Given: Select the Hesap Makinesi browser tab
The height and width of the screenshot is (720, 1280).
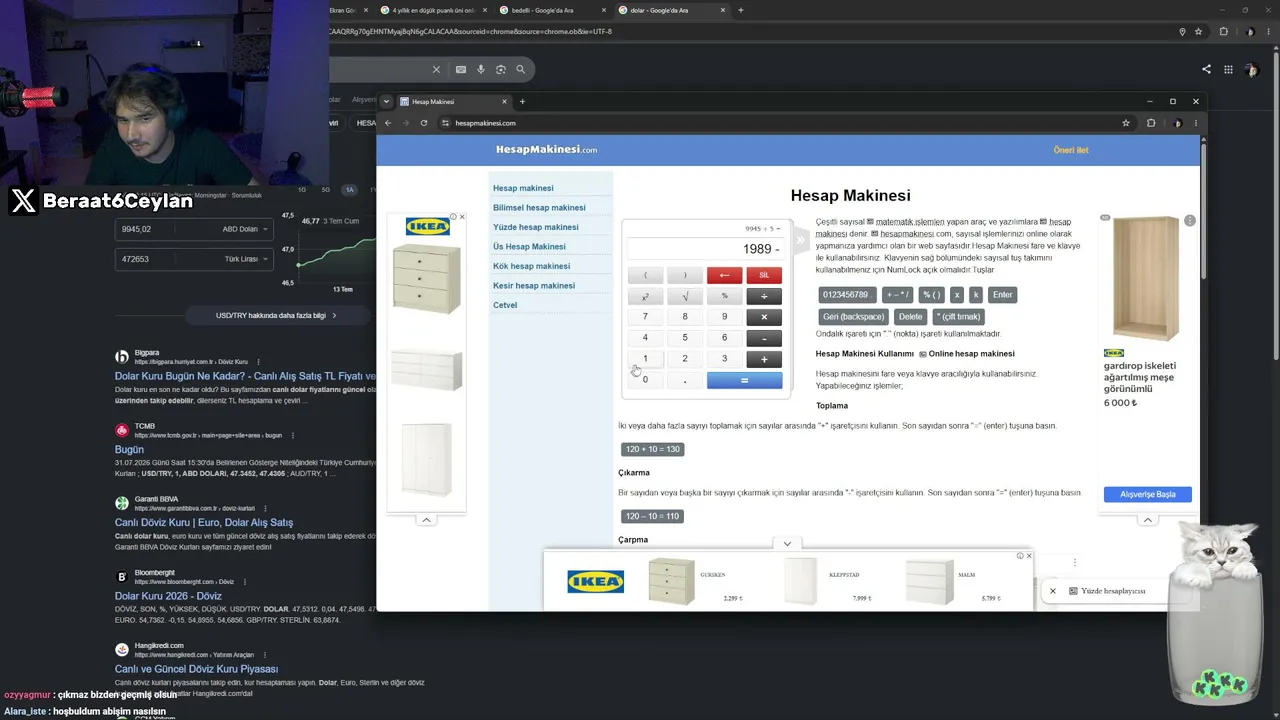Looking at the screenshot, I should 455,101.
